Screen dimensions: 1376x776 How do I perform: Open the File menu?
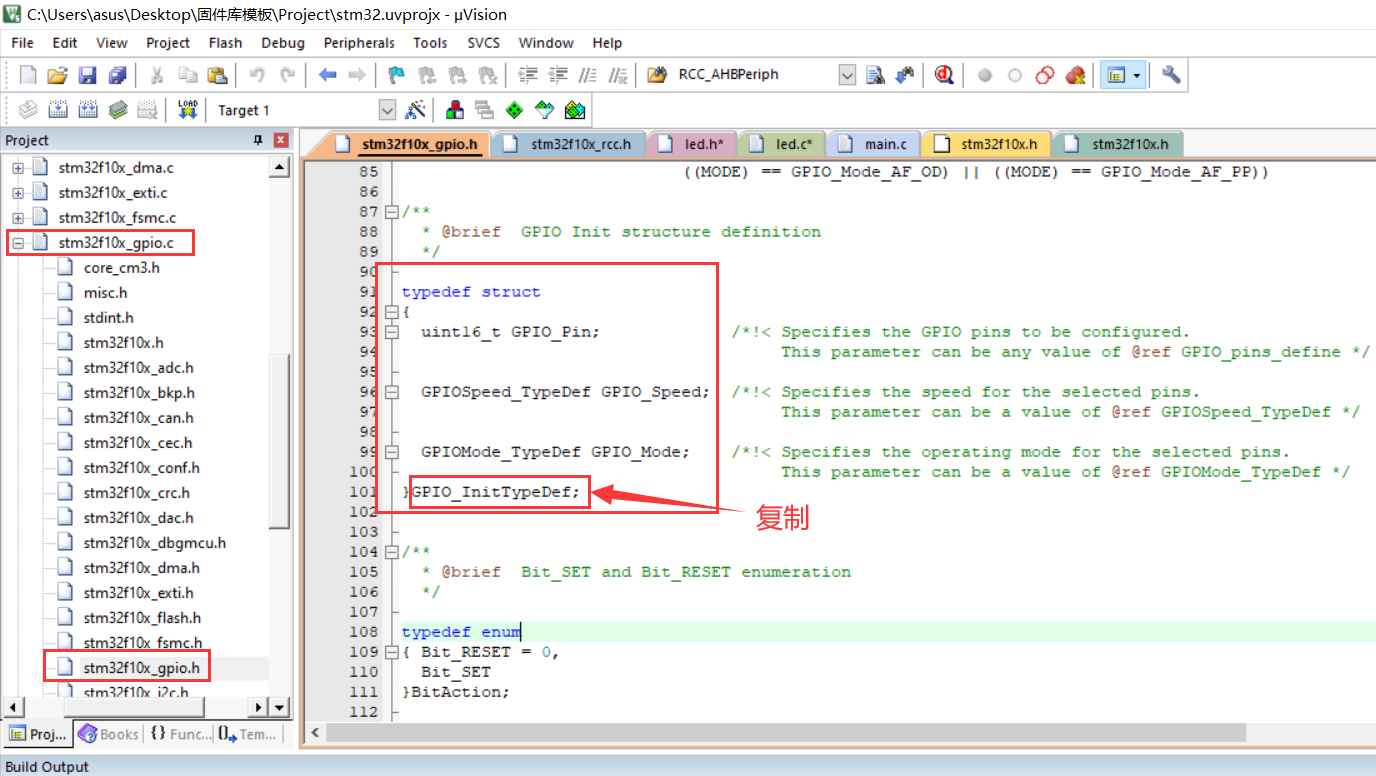click(x=22, y=43)
